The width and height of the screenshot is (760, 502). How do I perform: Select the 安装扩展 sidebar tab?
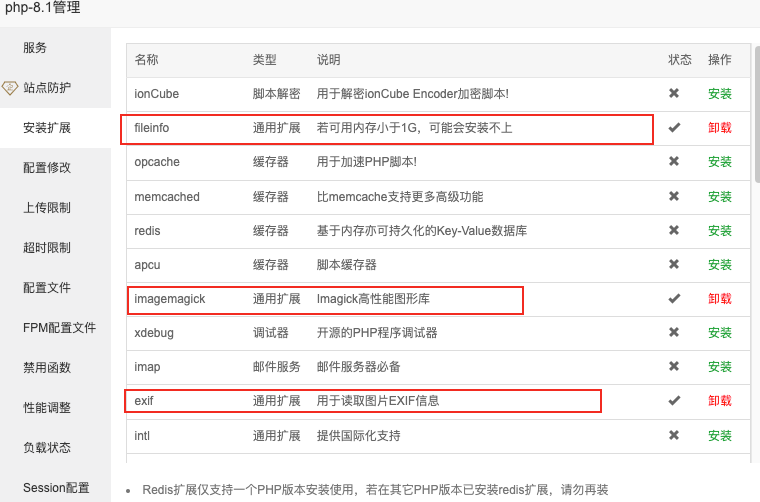pos(55,128)
